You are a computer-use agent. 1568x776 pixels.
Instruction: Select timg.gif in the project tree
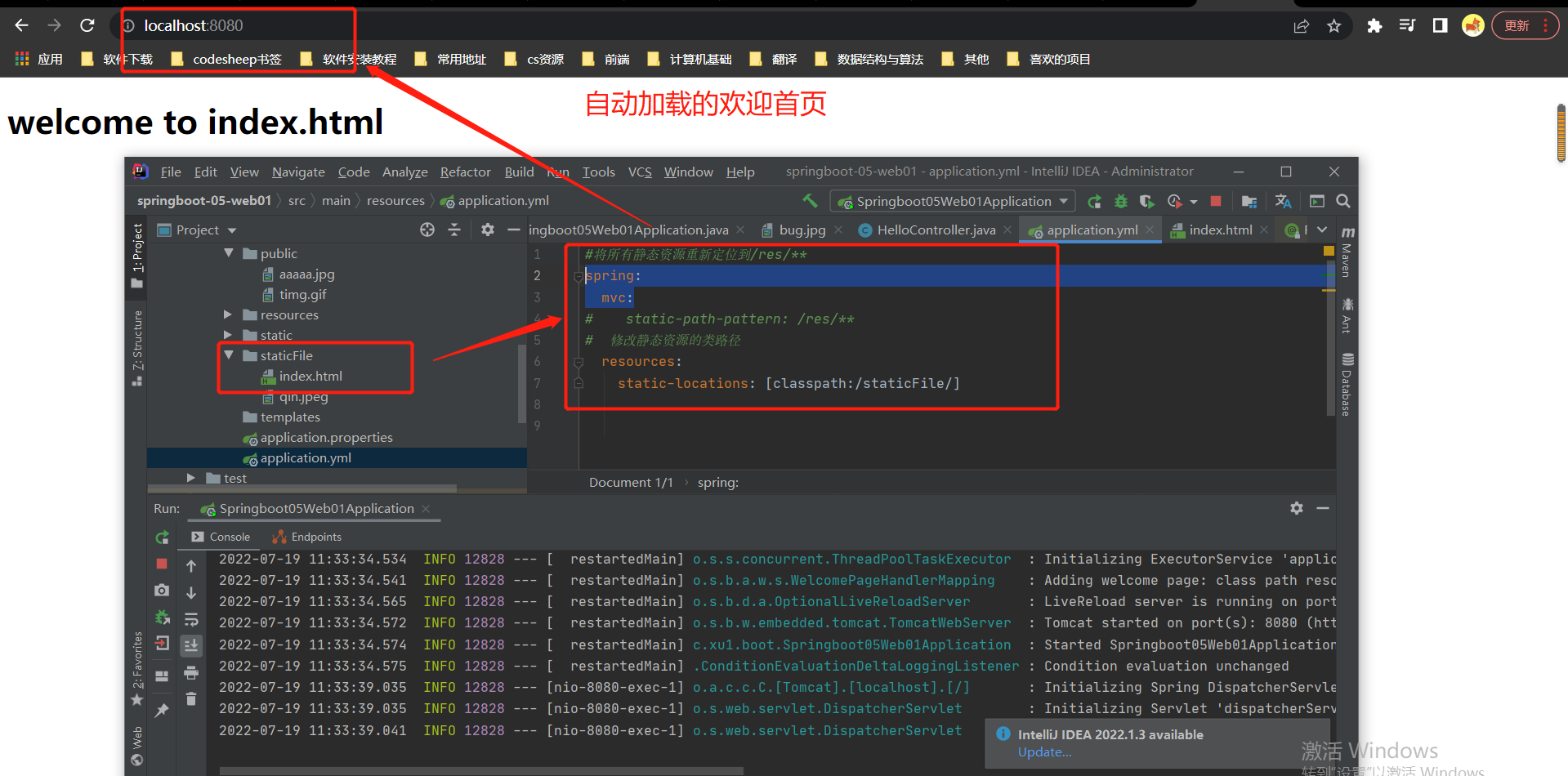[x=294, y=294]
